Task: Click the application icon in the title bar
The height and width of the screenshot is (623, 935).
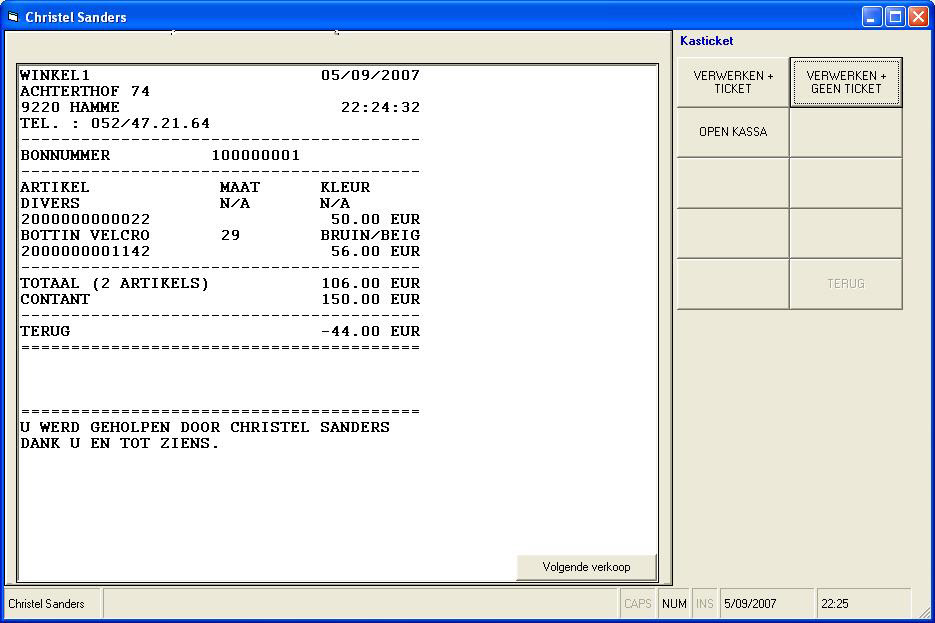Action: point(13,17)
